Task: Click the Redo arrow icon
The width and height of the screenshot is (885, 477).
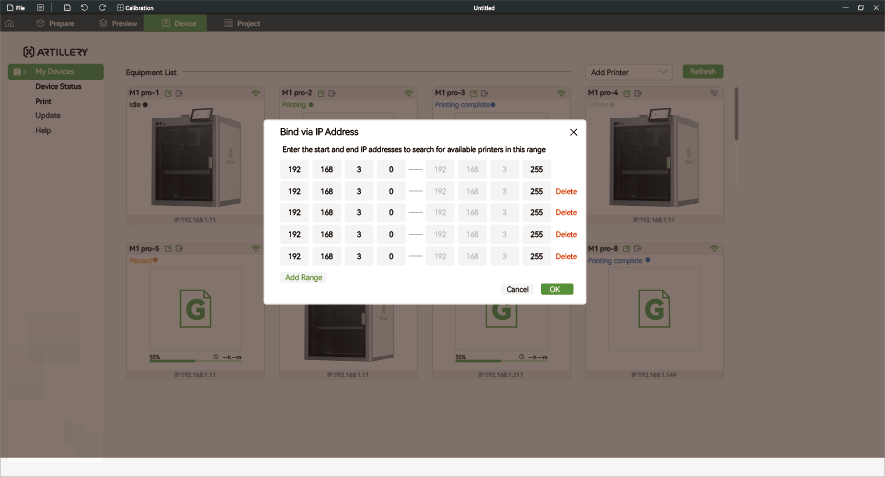Action: click(x=102, y=8)
